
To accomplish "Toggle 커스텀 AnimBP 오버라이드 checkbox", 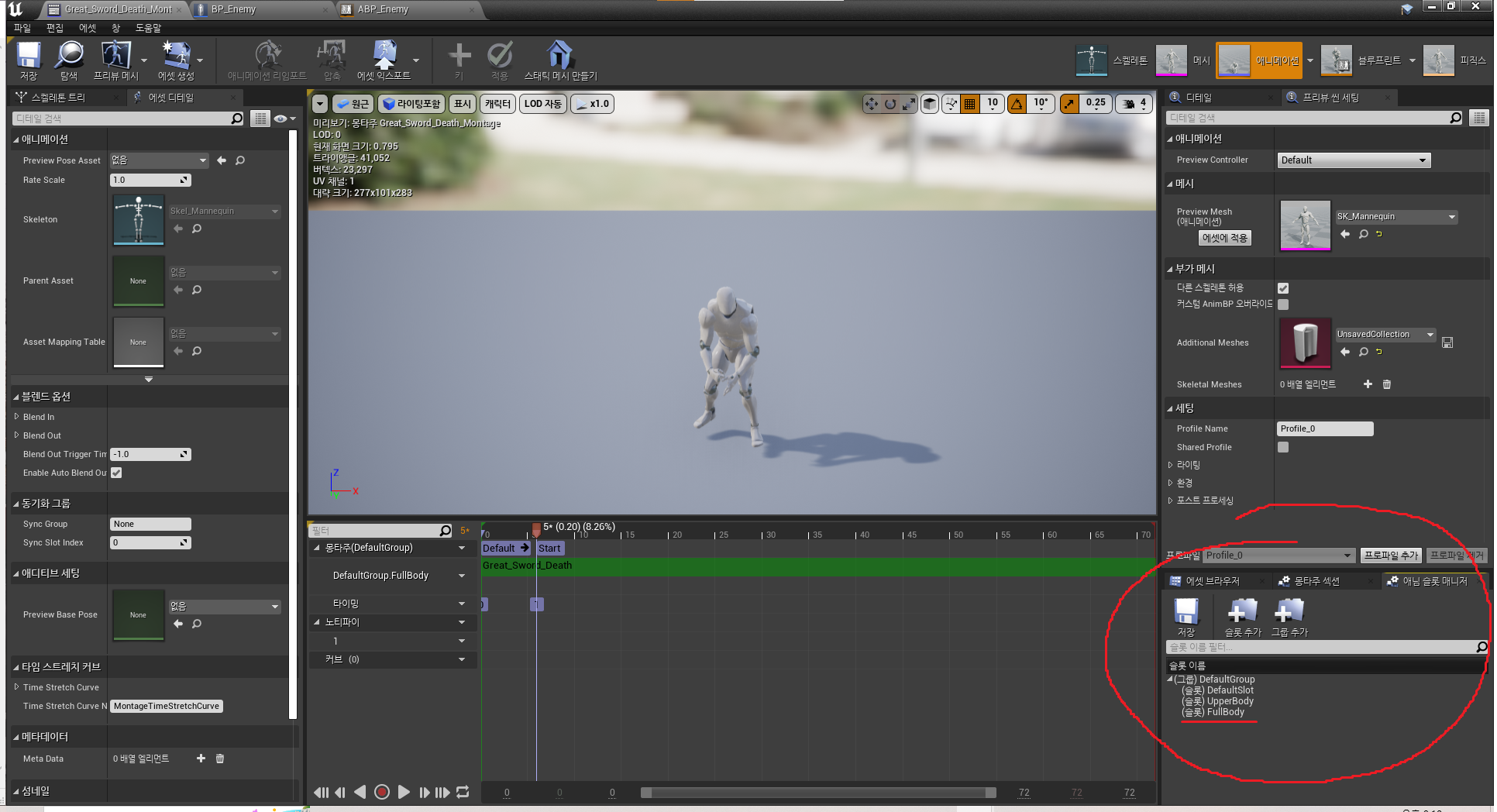I will (1283, 304).
